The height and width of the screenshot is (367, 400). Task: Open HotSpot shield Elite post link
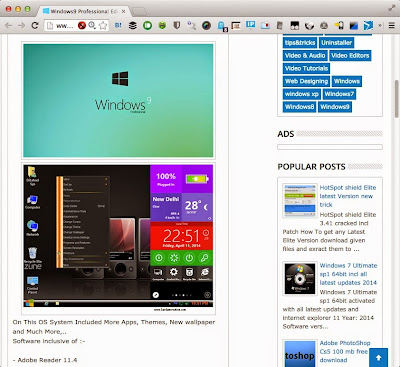348,196
